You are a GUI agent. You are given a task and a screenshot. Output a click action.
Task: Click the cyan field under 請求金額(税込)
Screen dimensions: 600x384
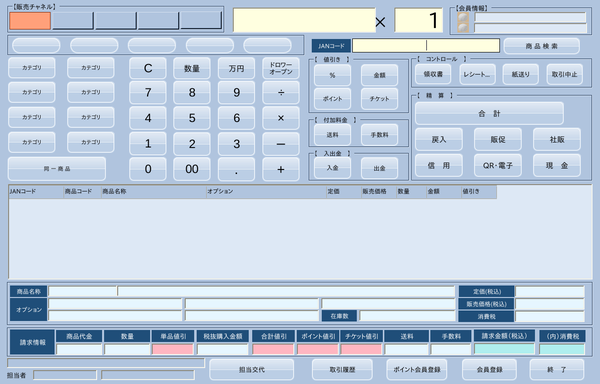(x=504, y=349)
